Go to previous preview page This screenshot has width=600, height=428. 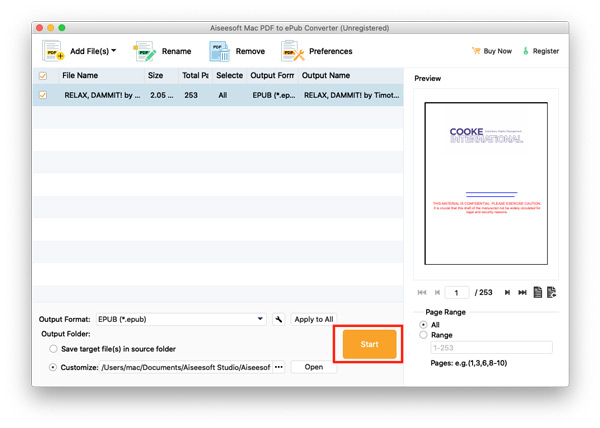[437, 293]
